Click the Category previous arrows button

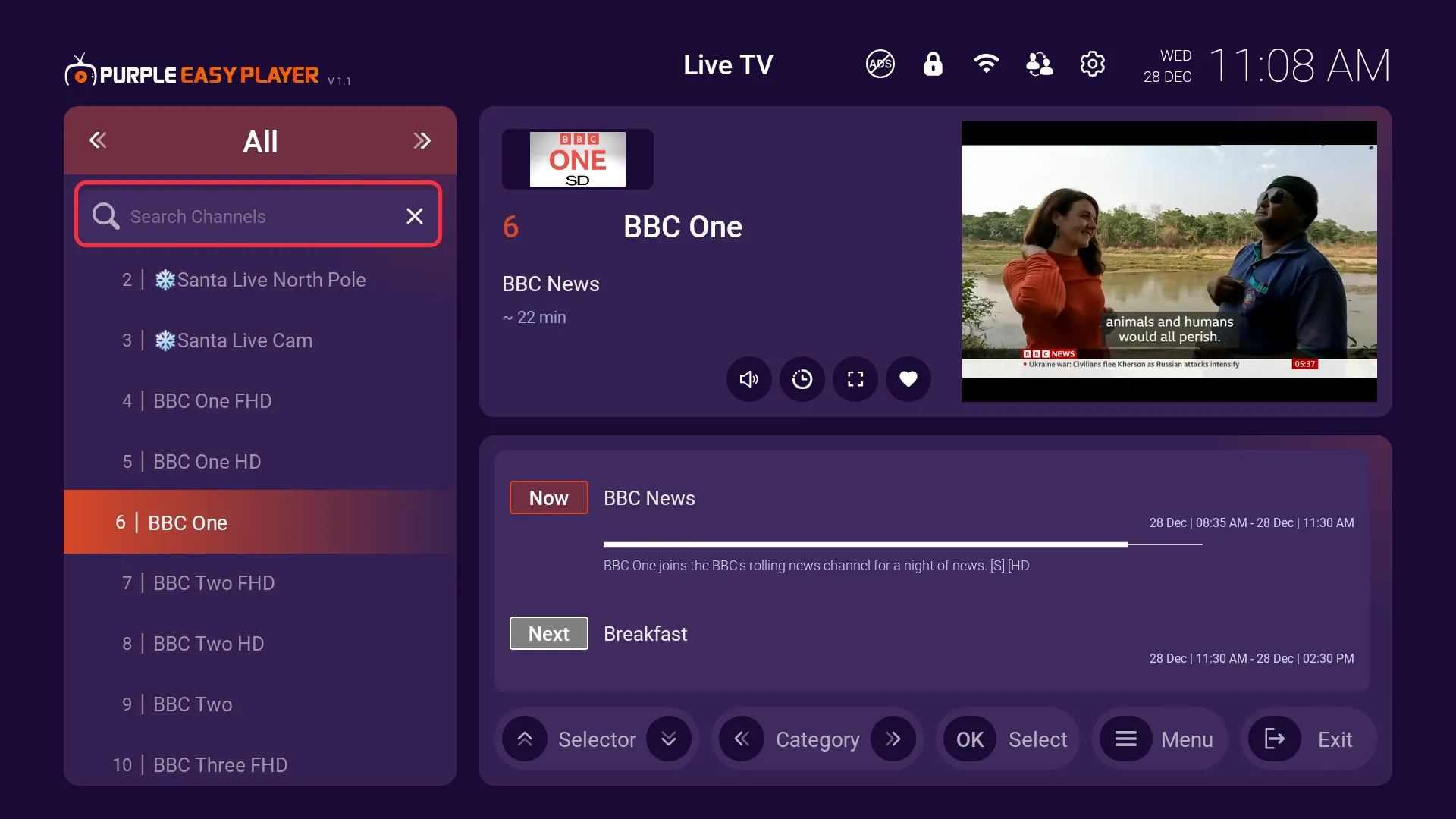[x=742, y=739]
